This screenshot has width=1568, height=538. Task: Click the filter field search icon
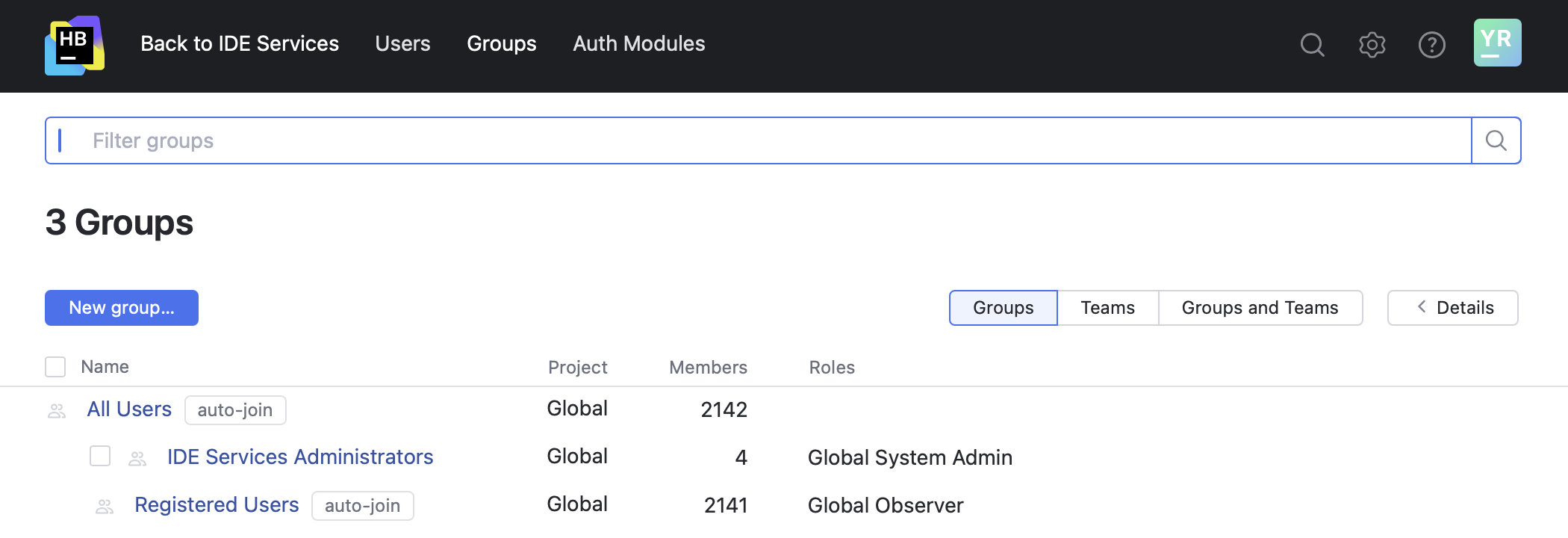(1496, 140)
